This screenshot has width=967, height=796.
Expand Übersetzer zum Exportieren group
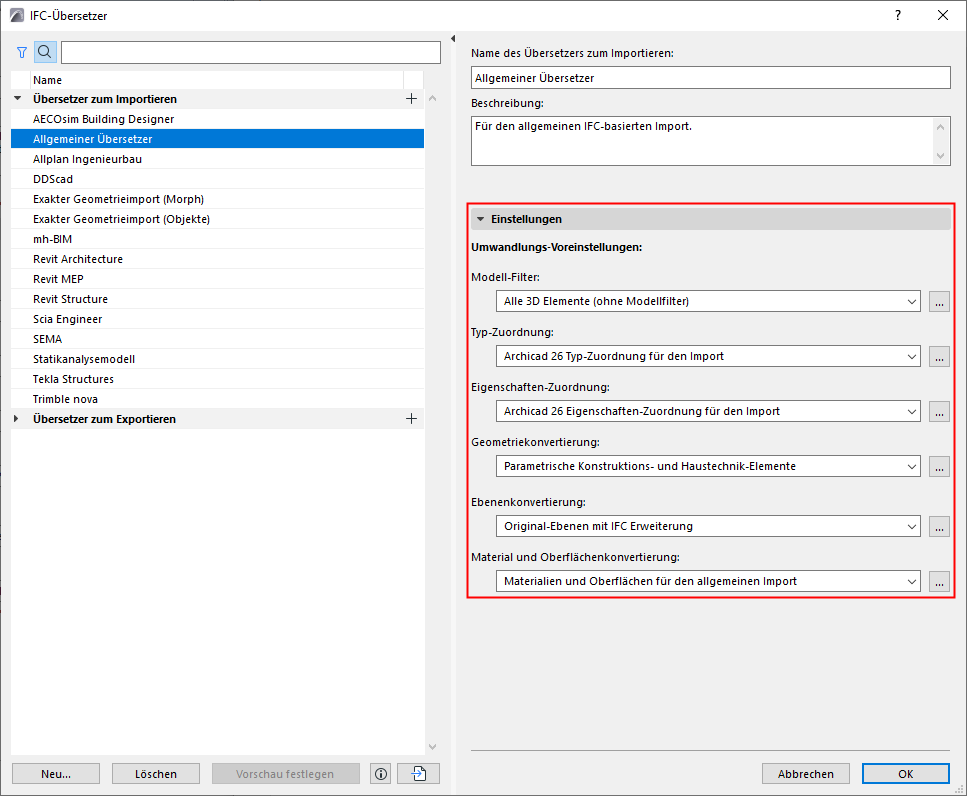click(x=17, y=419)
